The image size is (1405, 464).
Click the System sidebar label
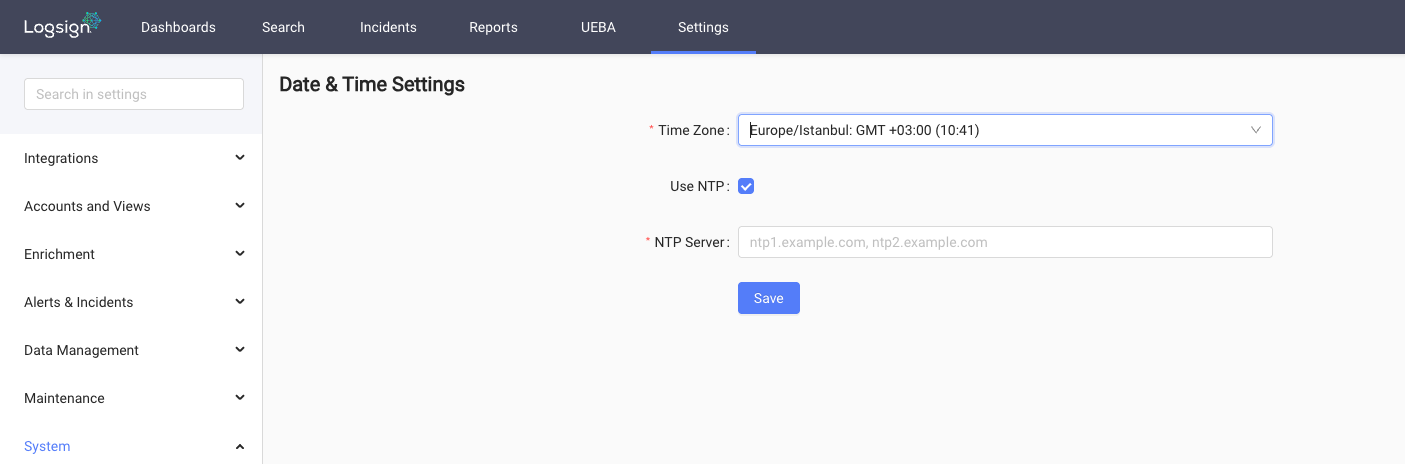point(47,446)
